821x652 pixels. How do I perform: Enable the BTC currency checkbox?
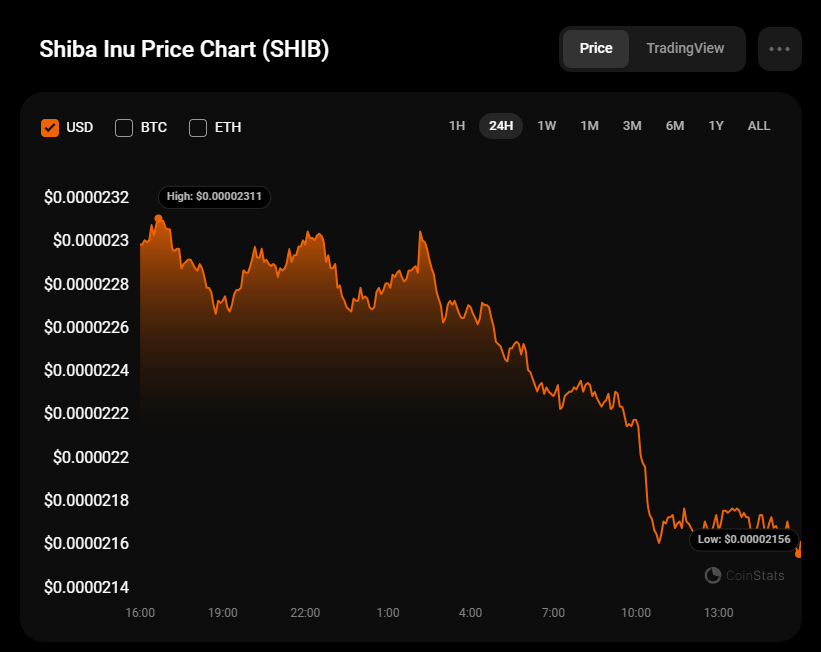pos(124,128)
